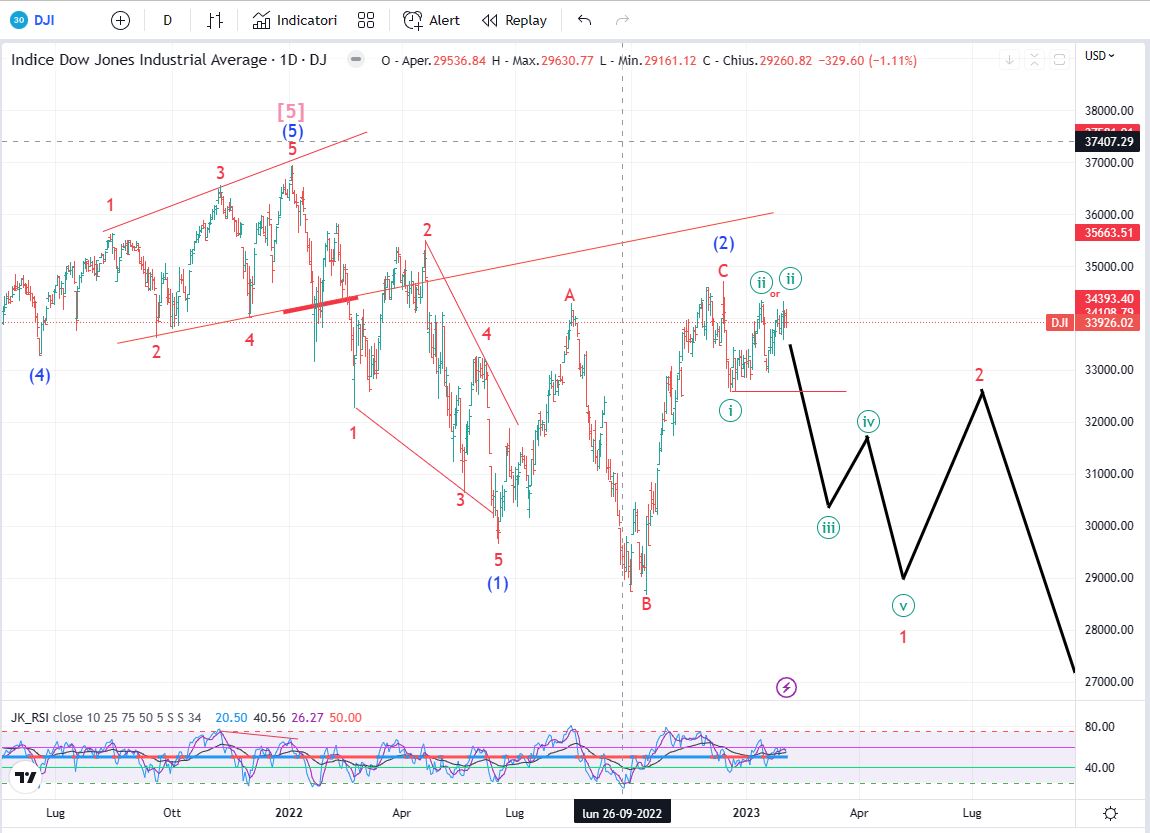Select the blue (1) wave label

[x=498, y=583]
